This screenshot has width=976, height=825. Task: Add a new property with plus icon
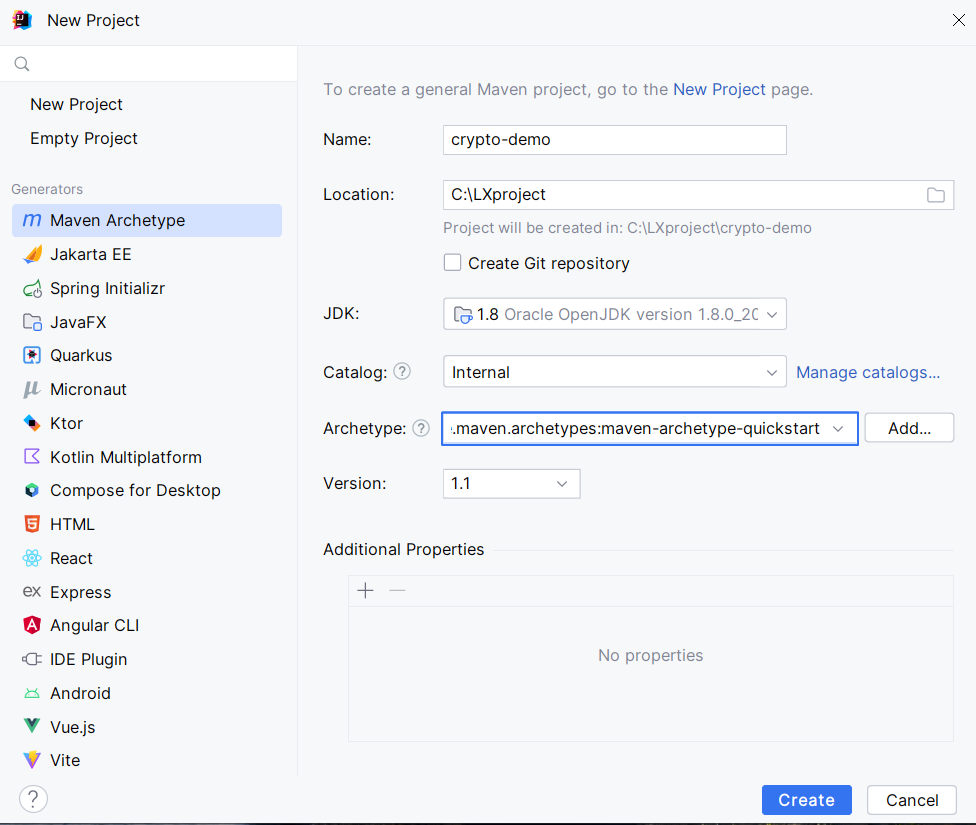click(365, 590)
